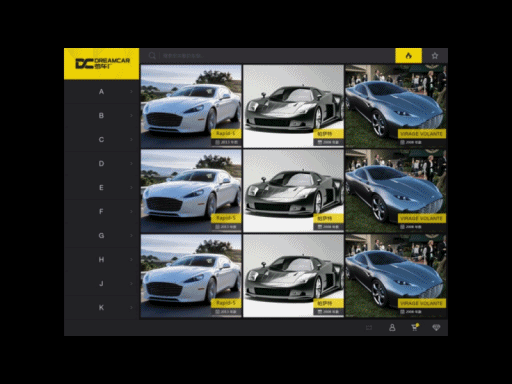Open the white Rapid-S car in third row

point(191,276)
